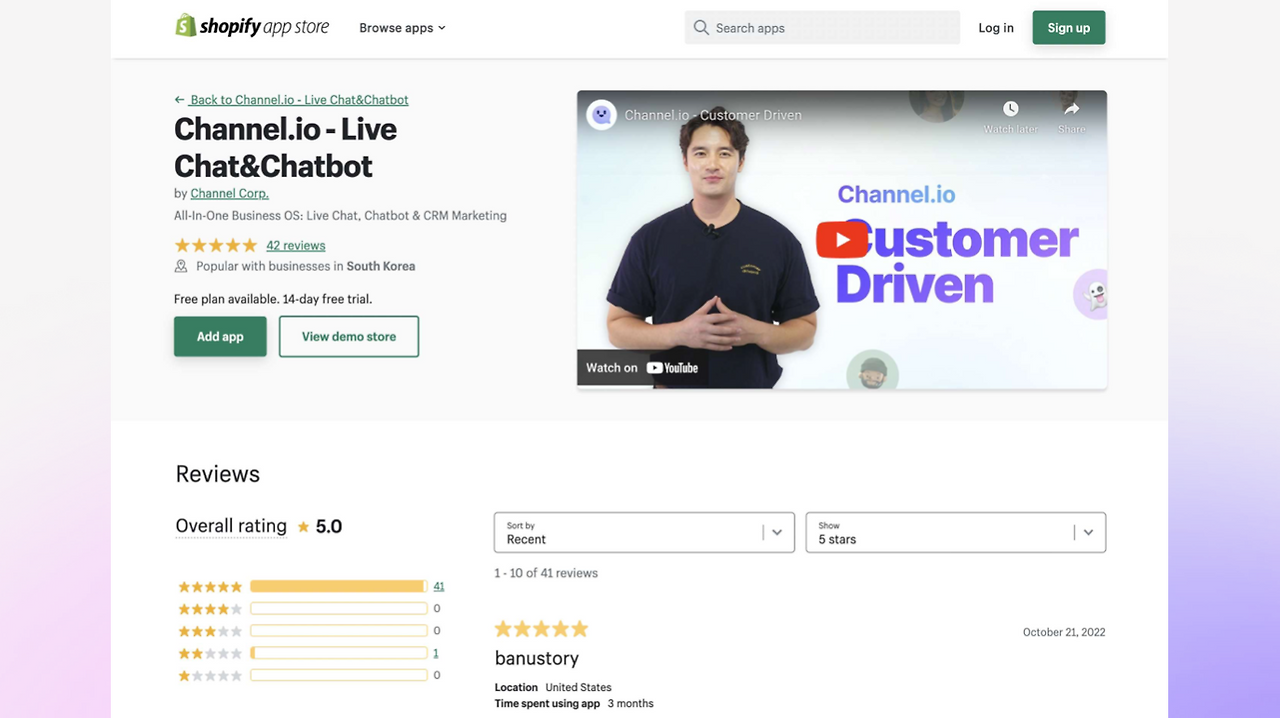Click the five-star row icons in breakdown

(x=210, y=587)
